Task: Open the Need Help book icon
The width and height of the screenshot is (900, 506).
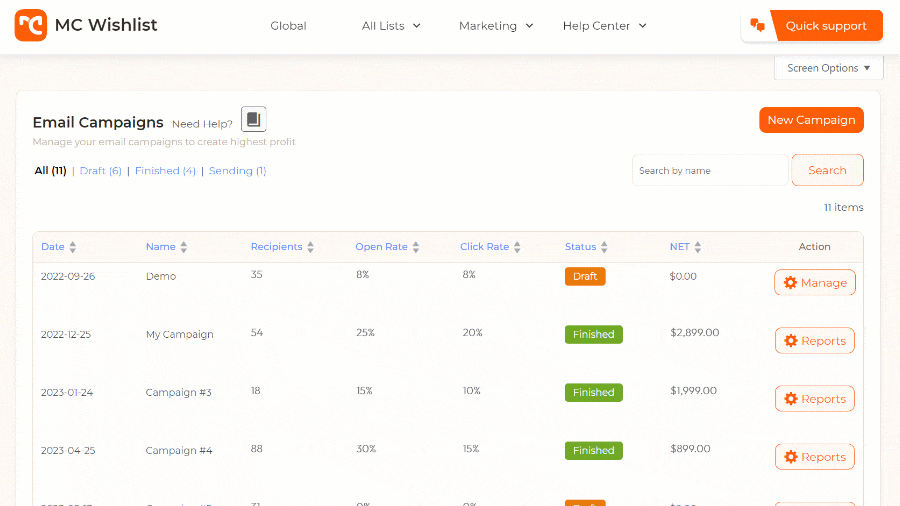Action: click(254, 120)
